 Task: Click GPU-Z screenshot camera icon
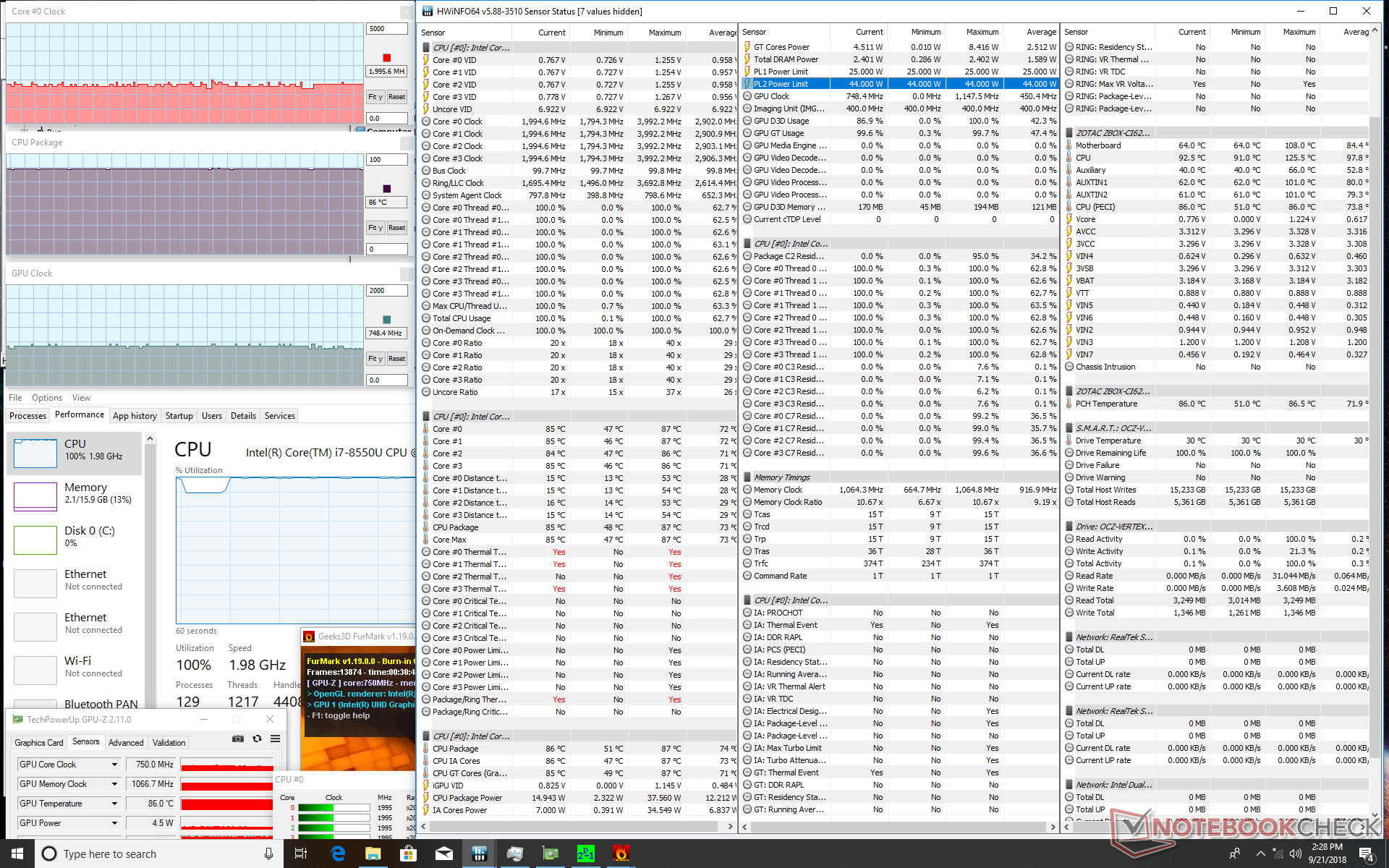click(237, 739)
